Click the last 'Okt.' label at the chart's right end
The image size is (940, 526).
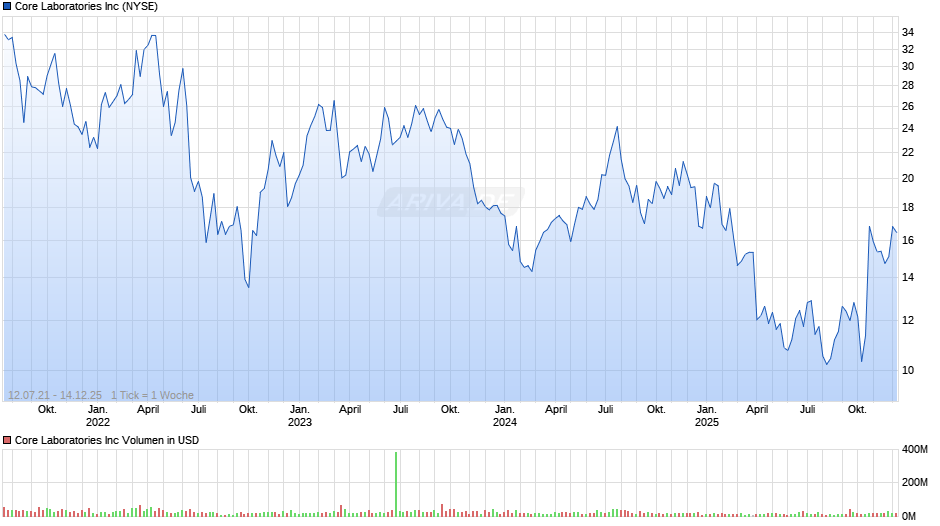[x=857, y=409]
